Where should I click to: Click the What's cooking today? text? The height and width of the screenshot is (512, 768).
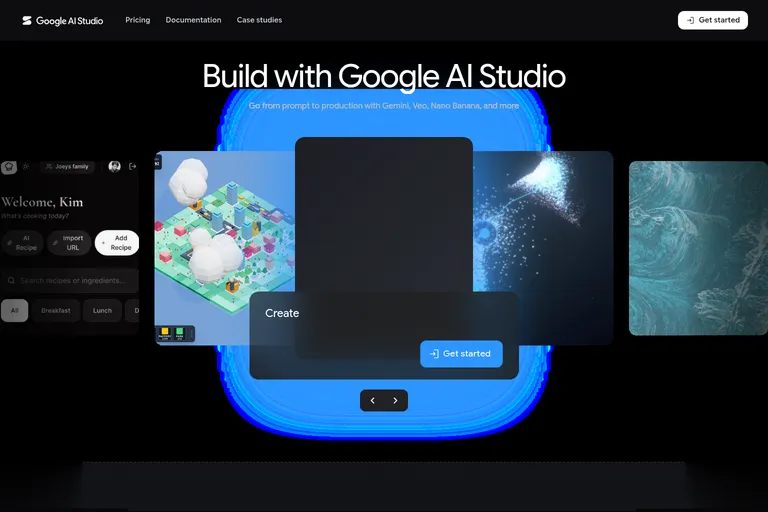(x=35, y=216)
